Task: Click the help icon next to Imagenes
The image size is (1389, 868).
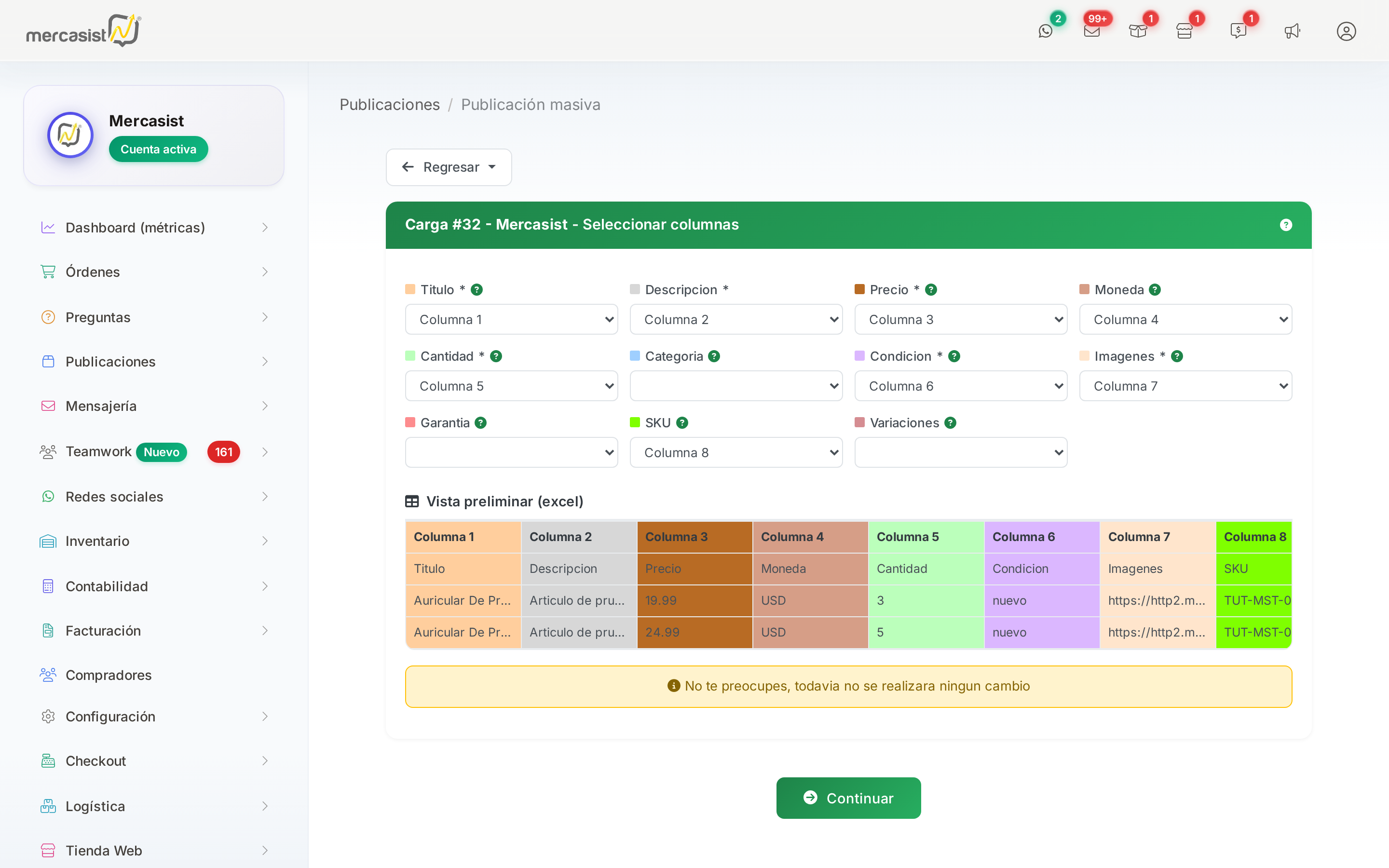Action: (x=1177, y=356)
